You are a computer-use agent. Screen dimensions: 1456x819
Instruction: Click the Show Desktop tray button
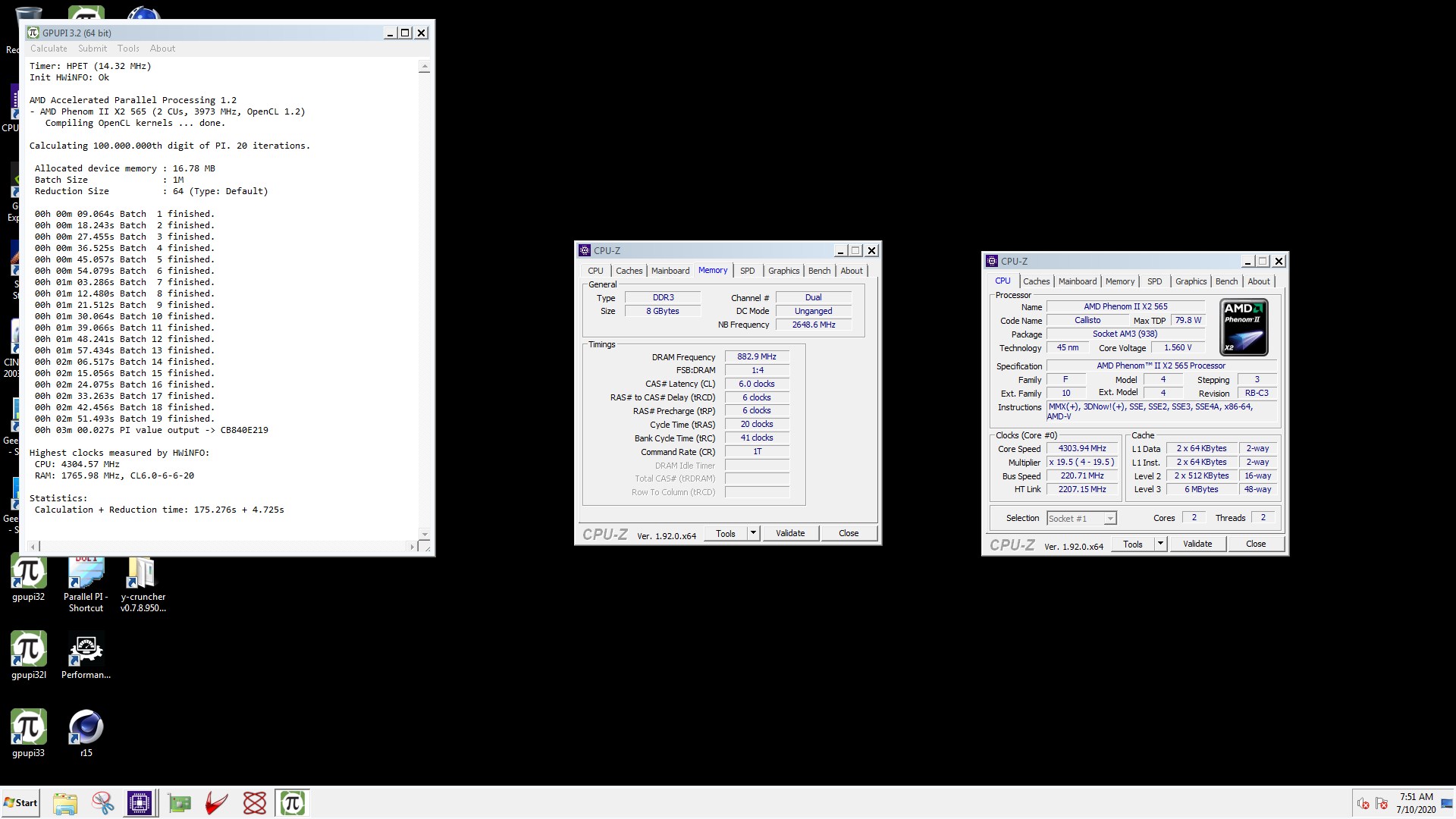pyautogui.click(x=1447, y=803)
